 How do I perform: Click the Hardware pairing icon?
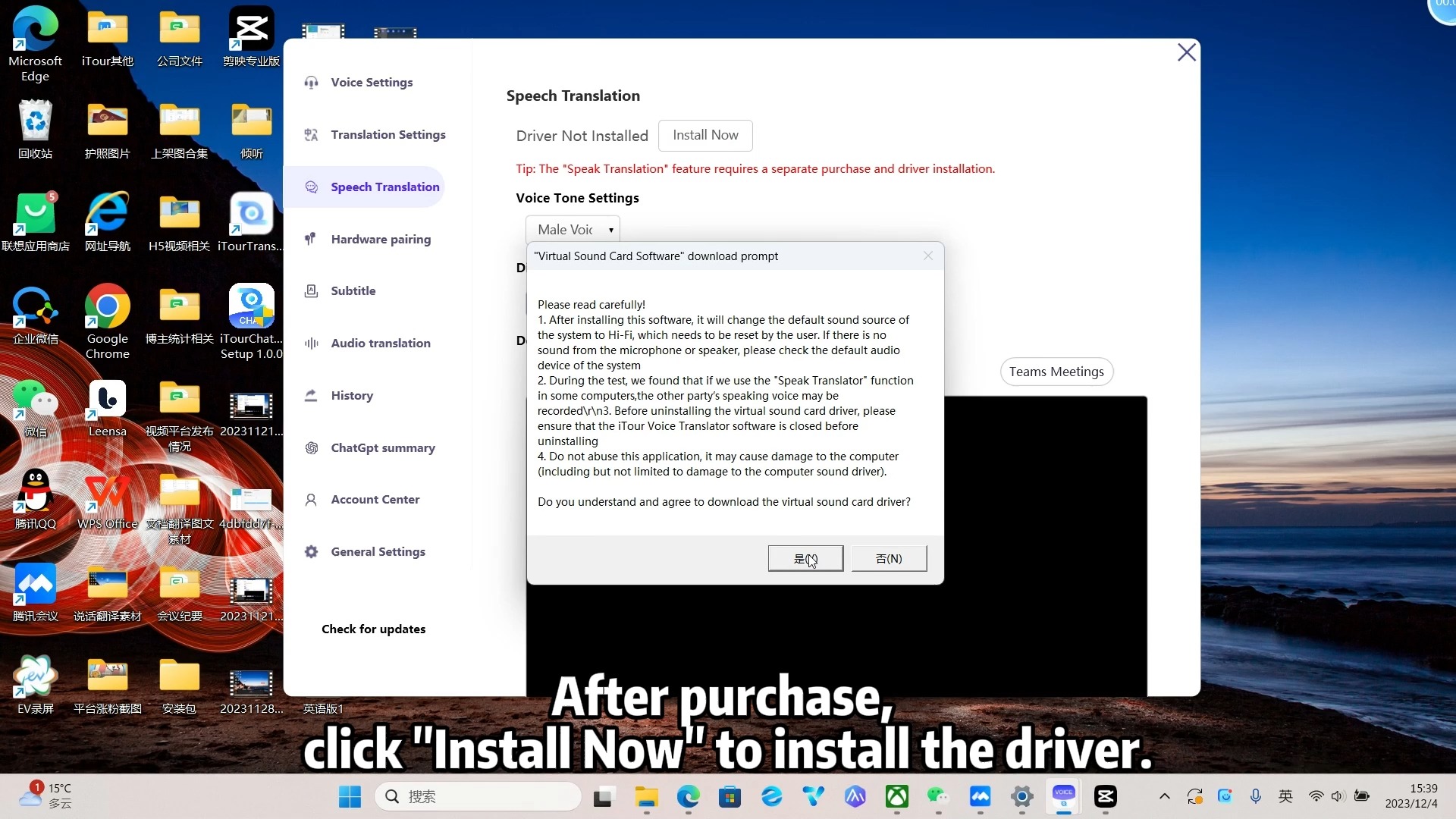[x=311, y=240]
